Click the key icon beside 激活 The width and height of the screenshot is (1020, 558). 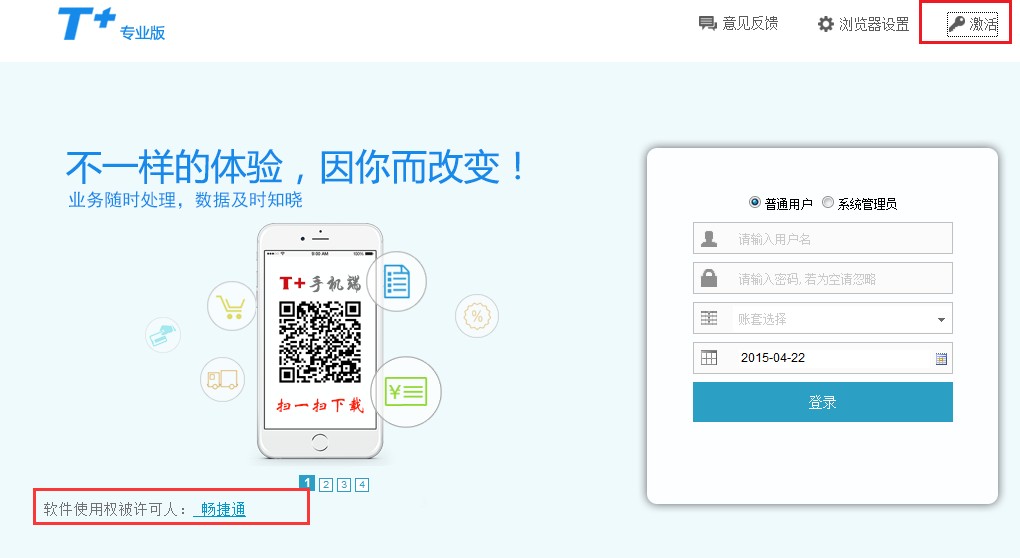tap(956, 24)
